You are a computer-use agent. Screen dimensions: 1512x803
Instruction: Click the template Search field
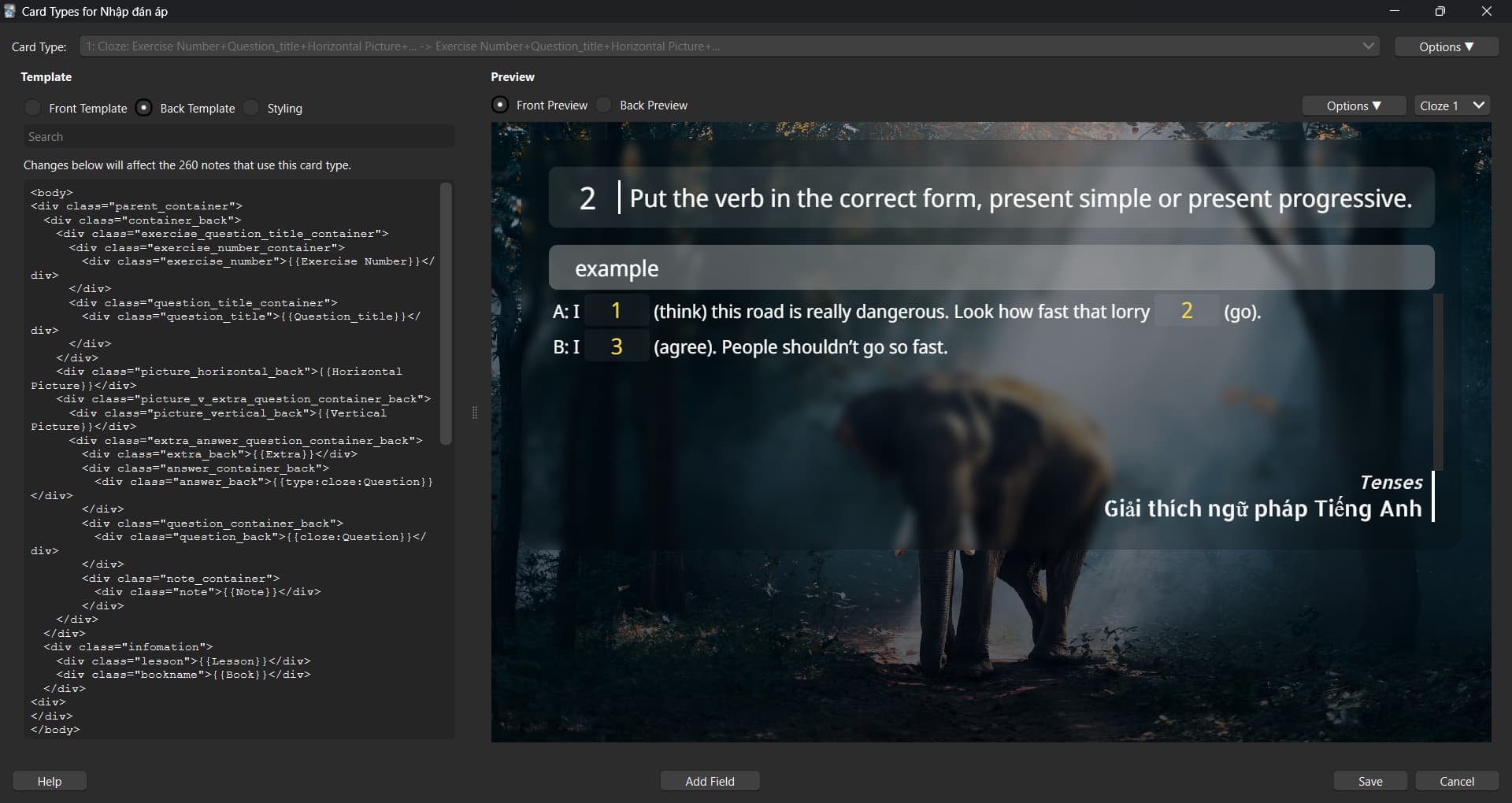pyautogui.click(x=239, y=136)
